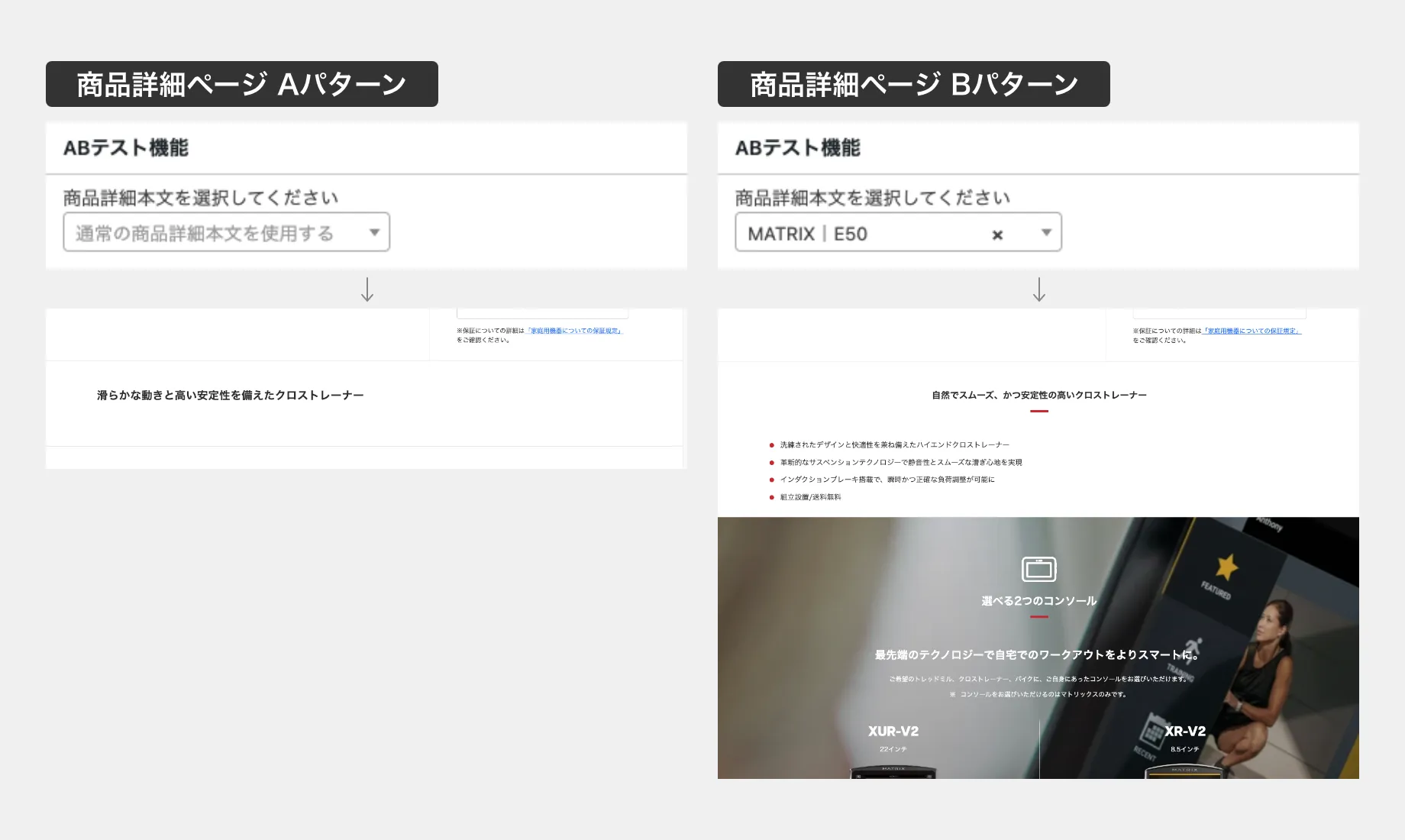Click the 商品詳細ページ Aパターン label
Viewport: 1405px width, 840px height.
[242, 84]
